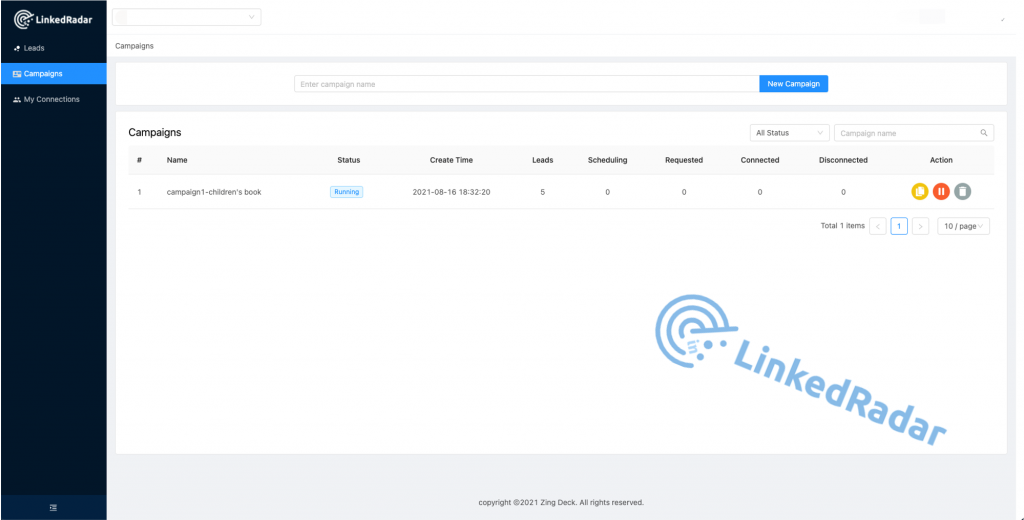Go to the previous page arrow
The height and width of the screenshot is (520, 1024).
[878, 226]
